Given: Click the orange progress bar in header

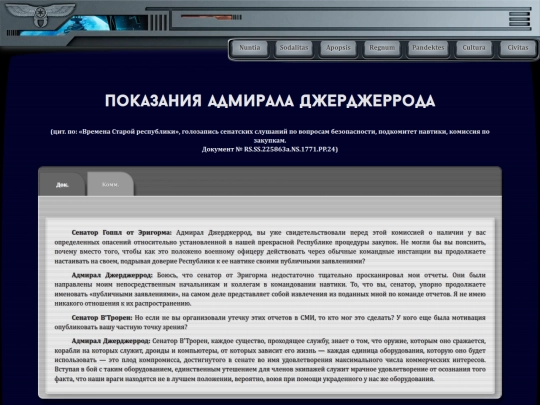Looking at the screenshot, I should coord(207,17).
